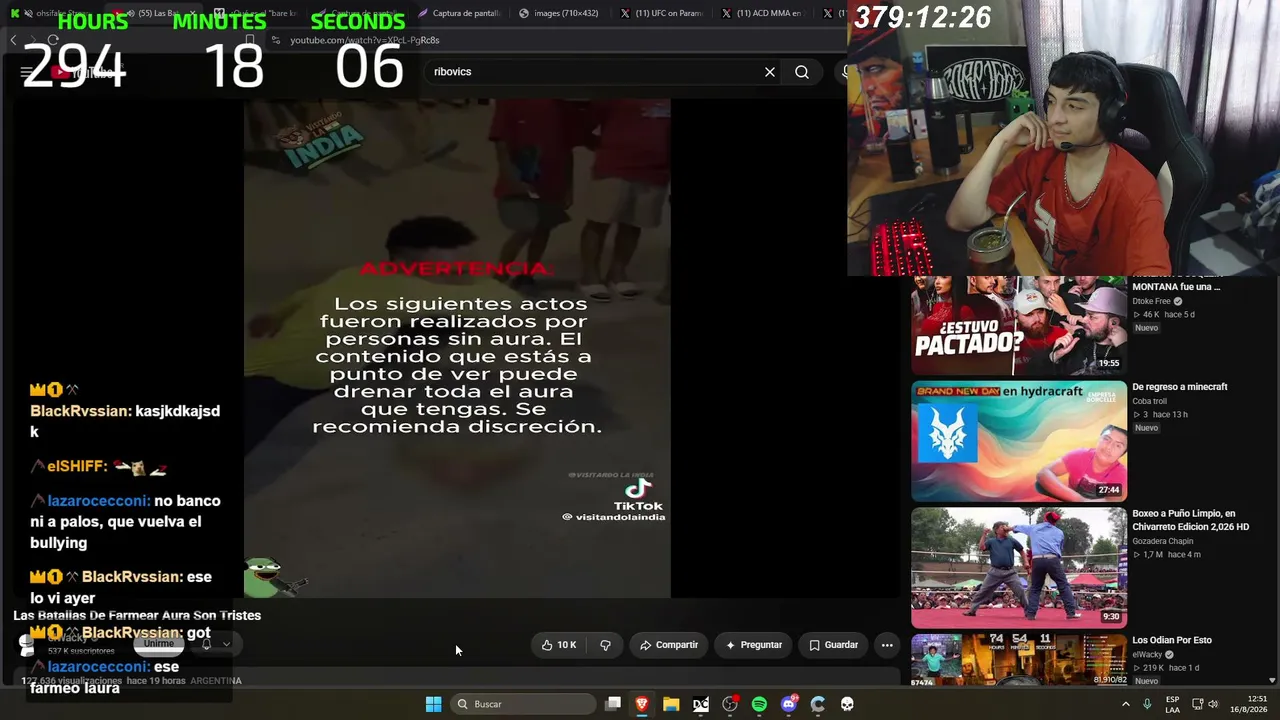Click the Unirme channel button
This screenshot has height=720, width=1280.
pos(158,644)
